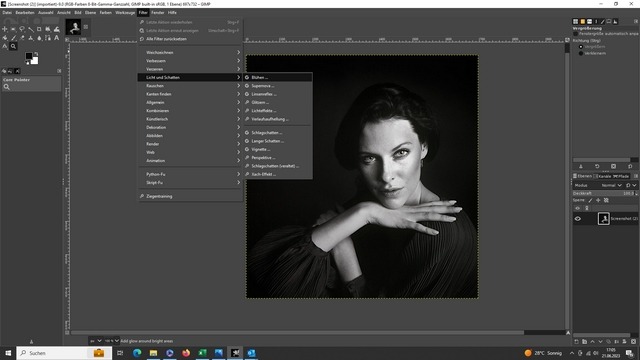Click the image tab thumbnail above canvas
This screenshot has height=360, width=640.
point(73,27)
